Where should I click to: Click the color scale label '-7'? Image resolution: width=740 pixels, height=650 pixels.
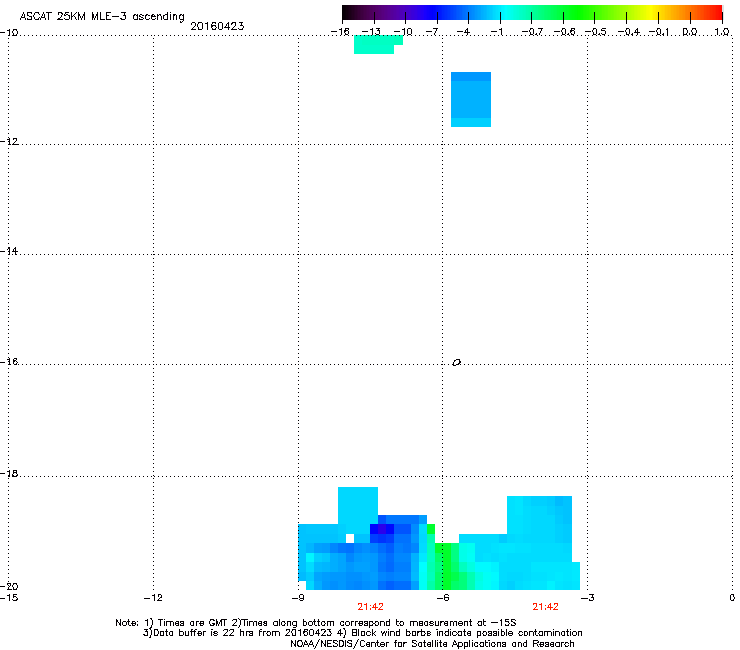[x=433, y=32]
